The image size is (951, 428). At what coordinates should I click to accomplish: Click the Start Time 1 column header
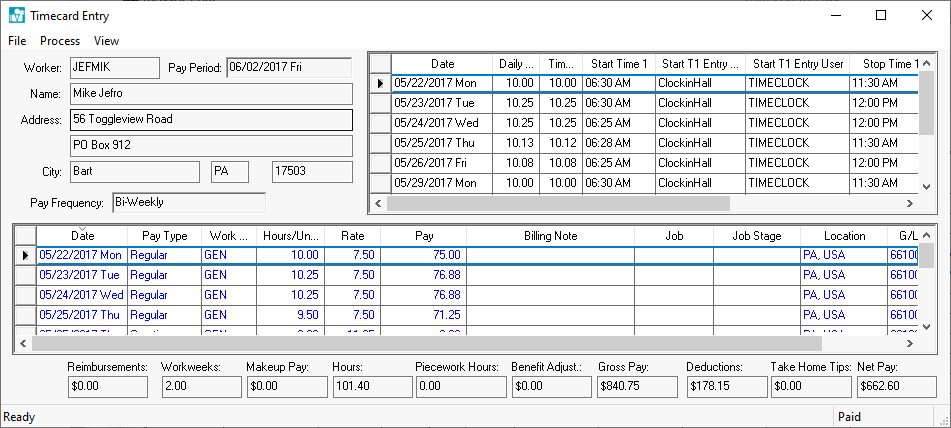point(618,64)
